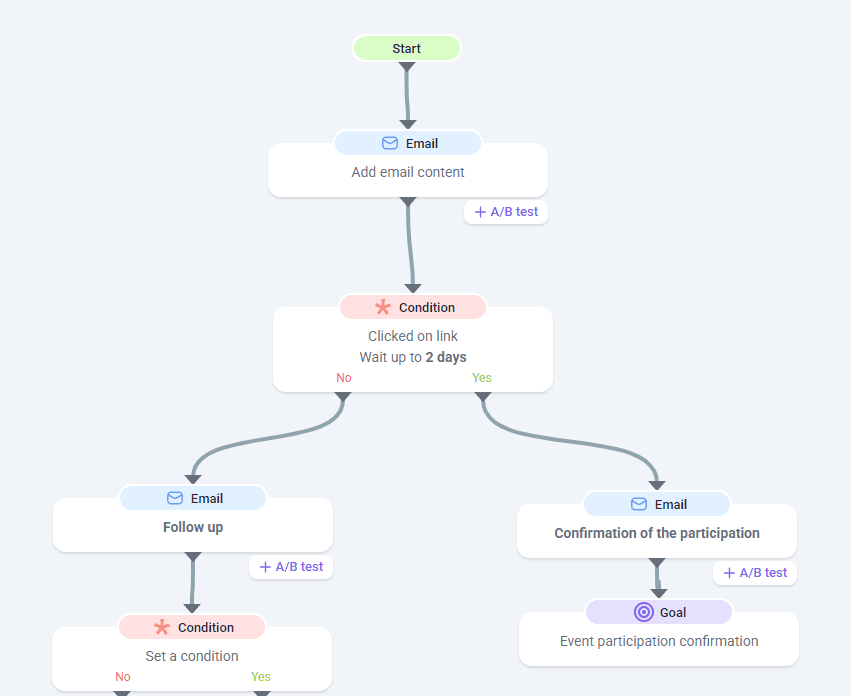Select the Follow up email block

pyautogui.click(x=193, y=527)
